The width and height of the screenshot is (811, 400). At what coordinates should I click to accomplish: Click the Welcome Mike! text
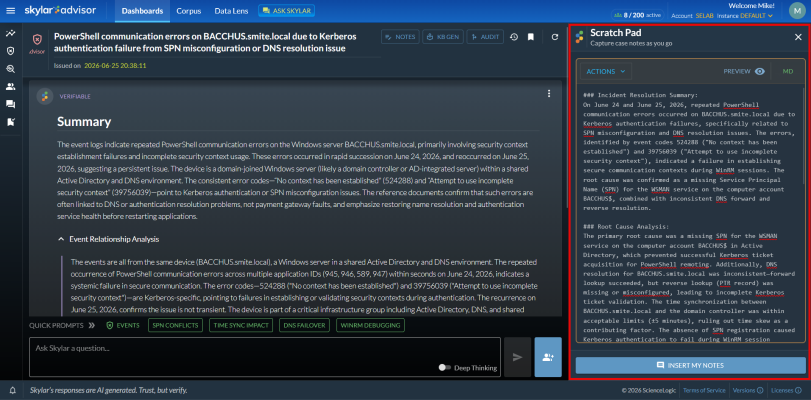751,6
